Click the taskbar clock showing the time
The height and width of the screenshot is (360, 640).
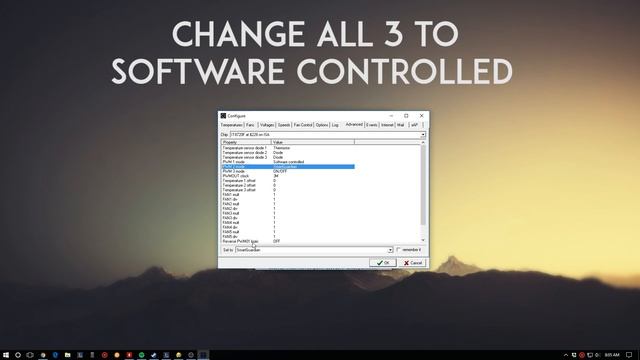pos(612,355)
